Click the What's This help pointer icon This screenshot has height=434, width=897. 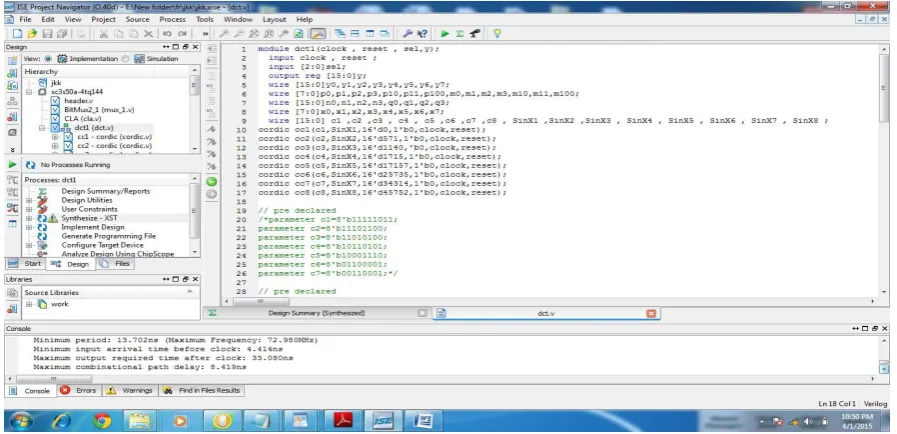pyautogui.click(x=422, y=34)
